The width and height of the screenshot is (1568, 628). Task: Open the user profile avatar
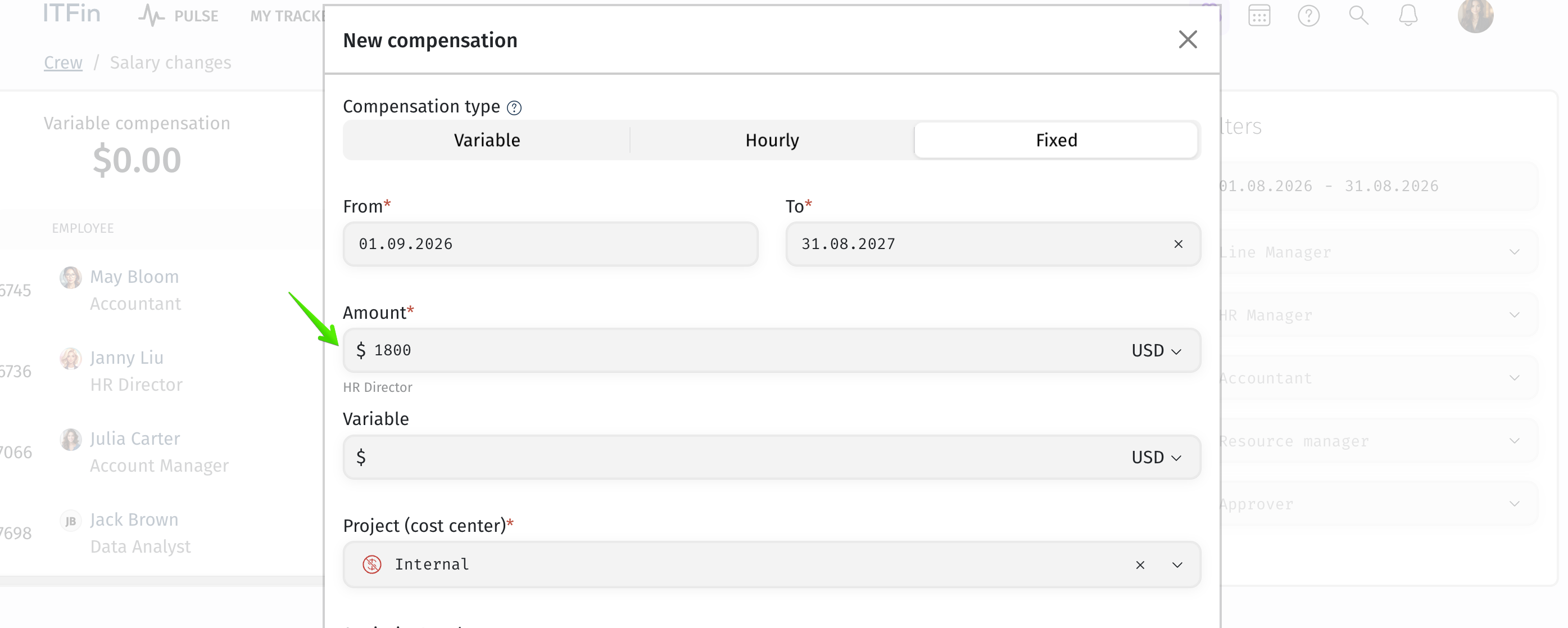click(x=1475, y=15)
